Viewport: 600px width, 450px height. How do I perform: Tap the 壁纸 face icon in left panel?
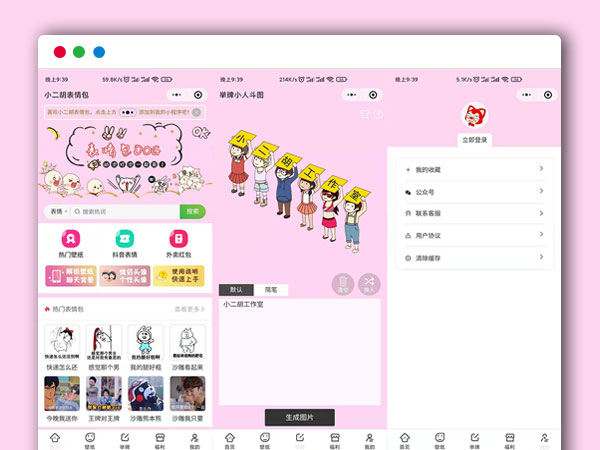click(x=90, y=437)
